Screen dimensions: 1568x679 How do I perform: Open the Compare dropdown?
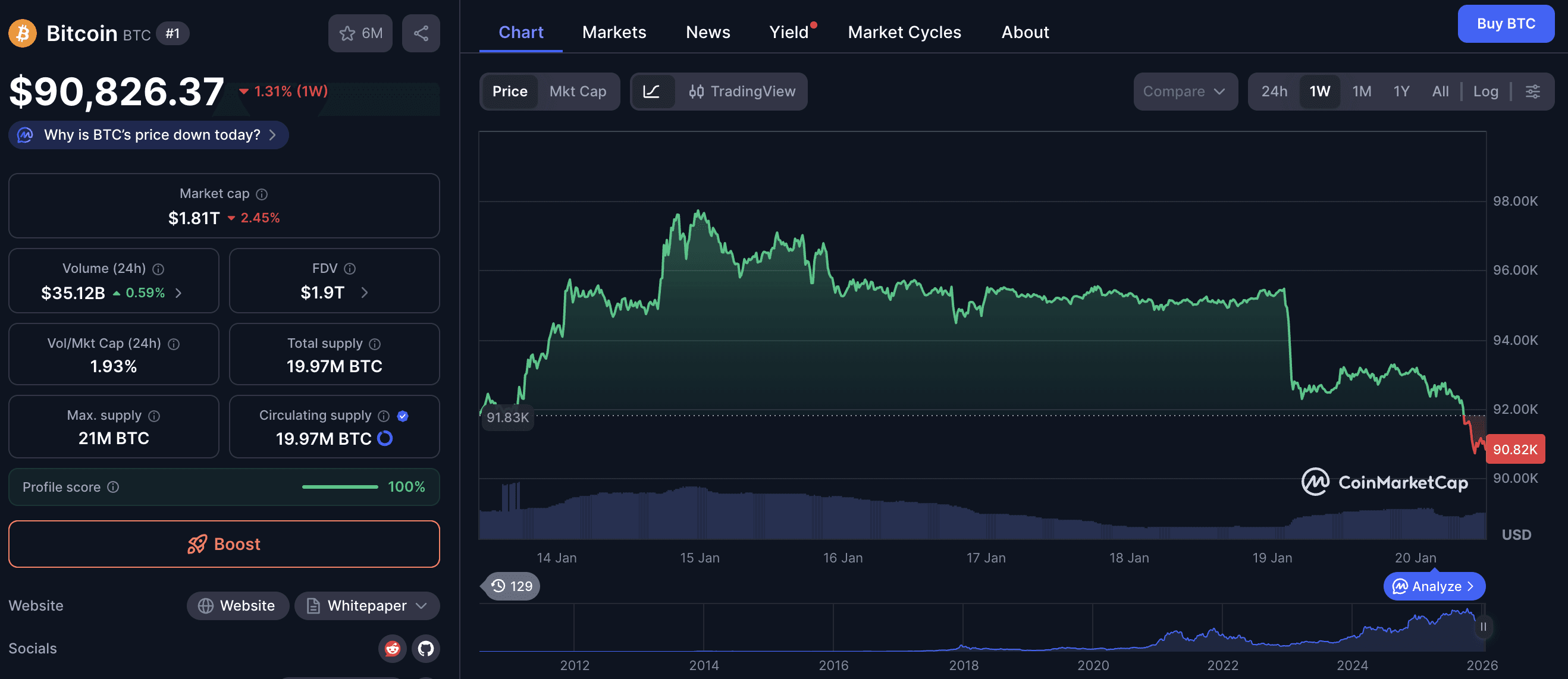(1184, 91)
